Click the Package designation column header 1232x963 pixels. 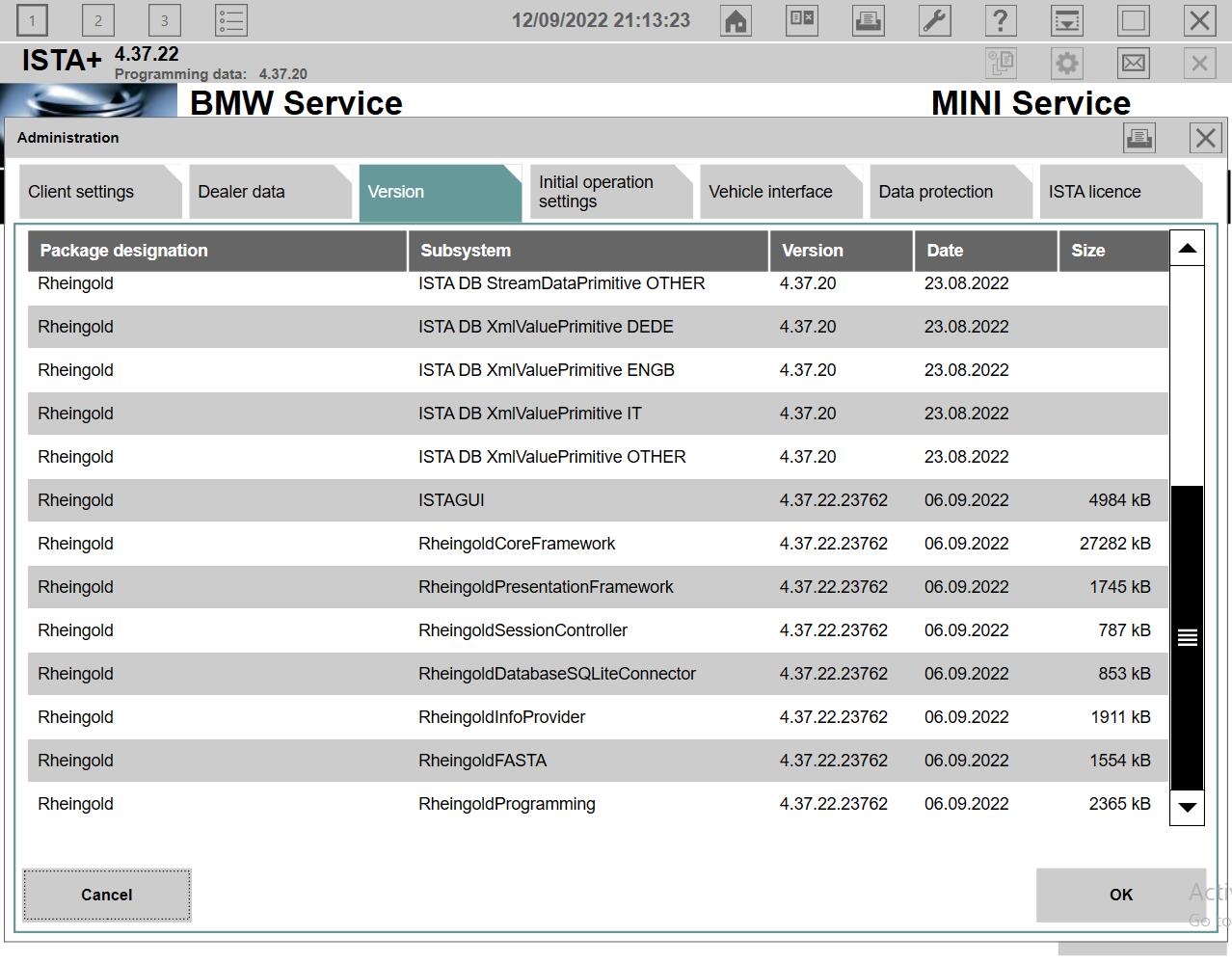tap(218, 251)
